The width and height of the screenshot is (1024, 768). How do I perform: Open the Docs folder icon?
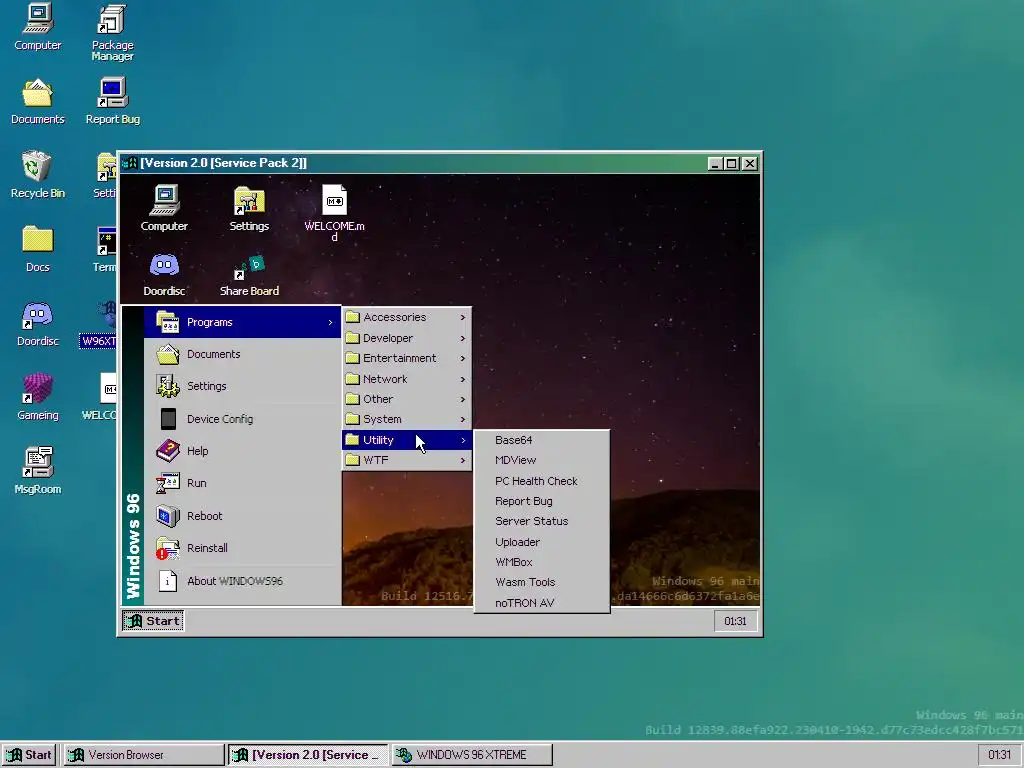[x=38, y=249]
